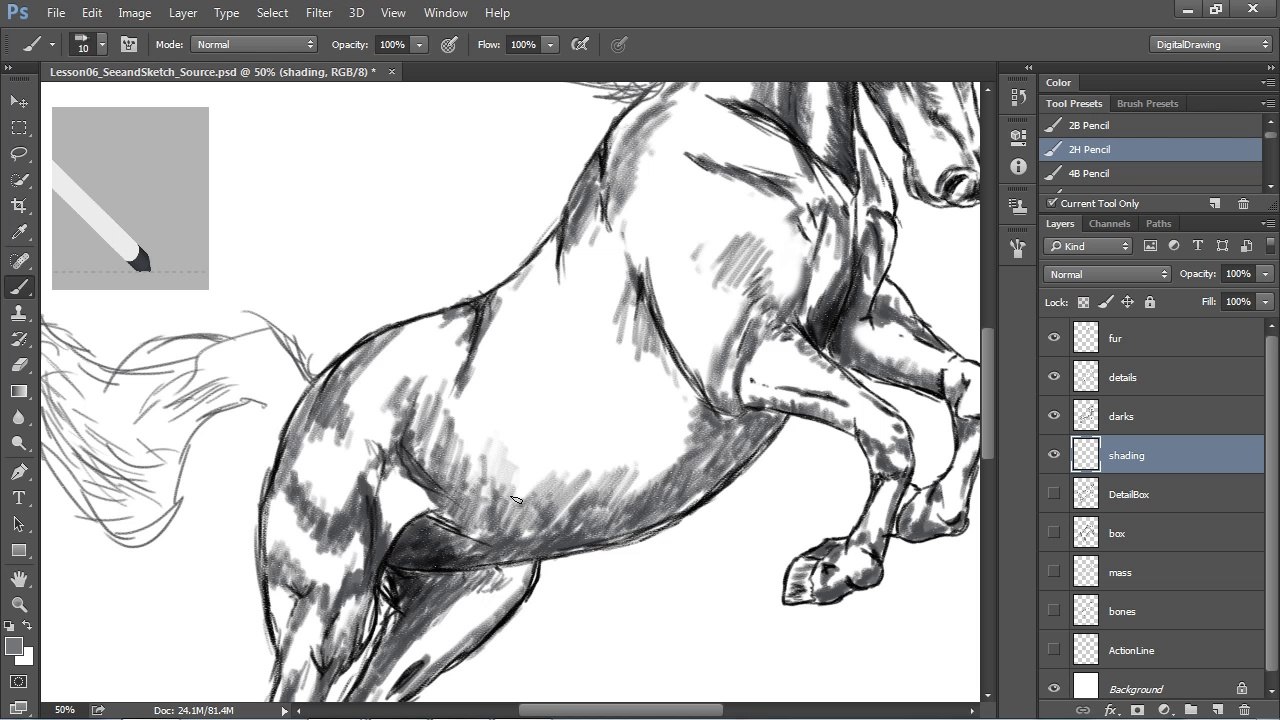Image resolution: width=1280 pixels, height=720 pixels.
Task: Select the Dodge tool
Action: [19, 443]
